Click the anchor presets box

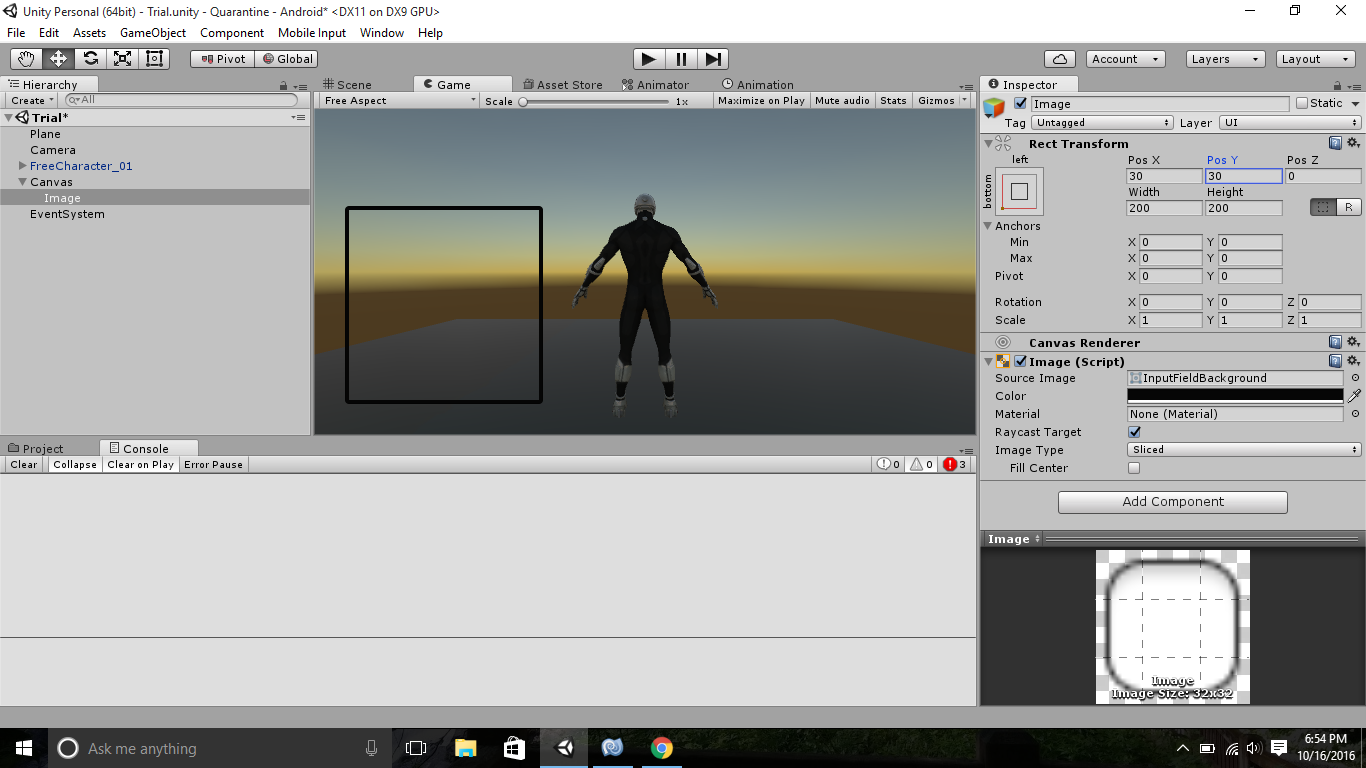pos(1019,191)
